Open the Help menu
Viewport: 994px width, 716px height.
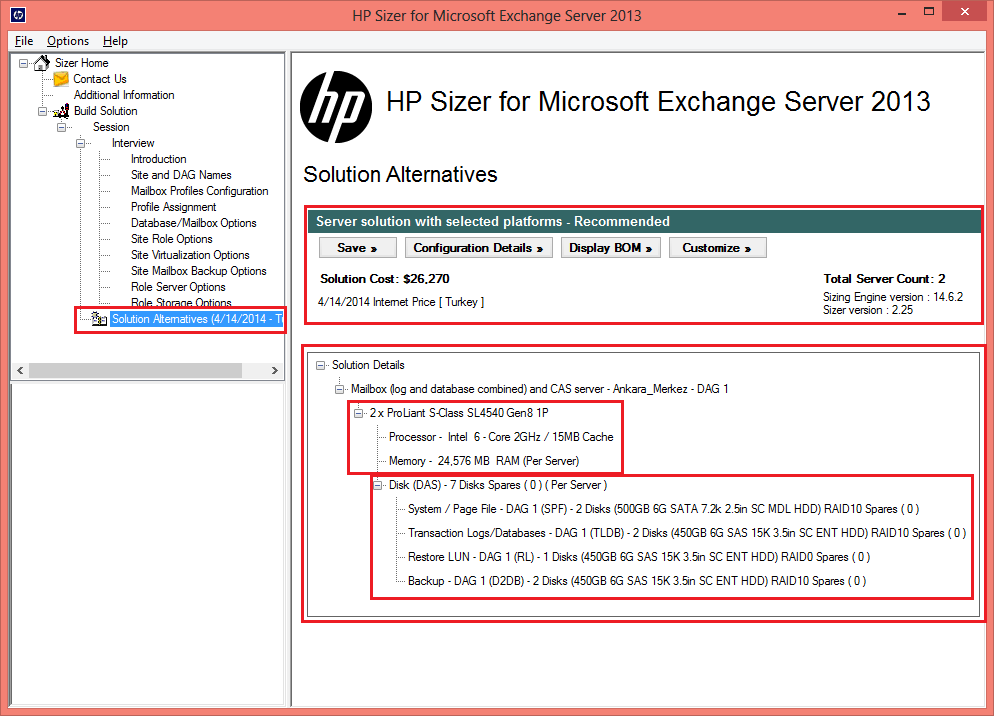(115, 41)
